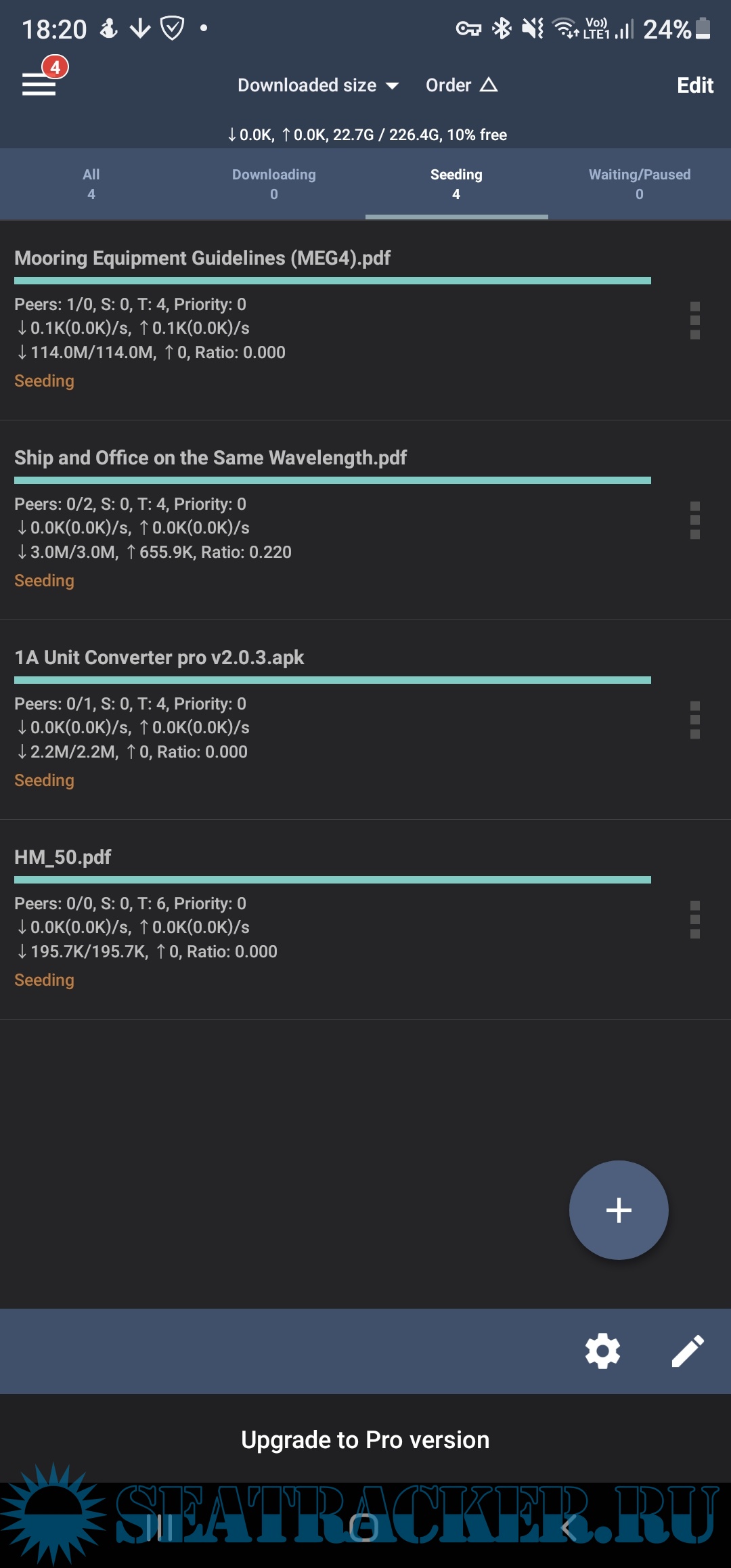The image size is (731, 1568).
Task: Tap the plus add torrent button
Action: tap(619, 1210)
